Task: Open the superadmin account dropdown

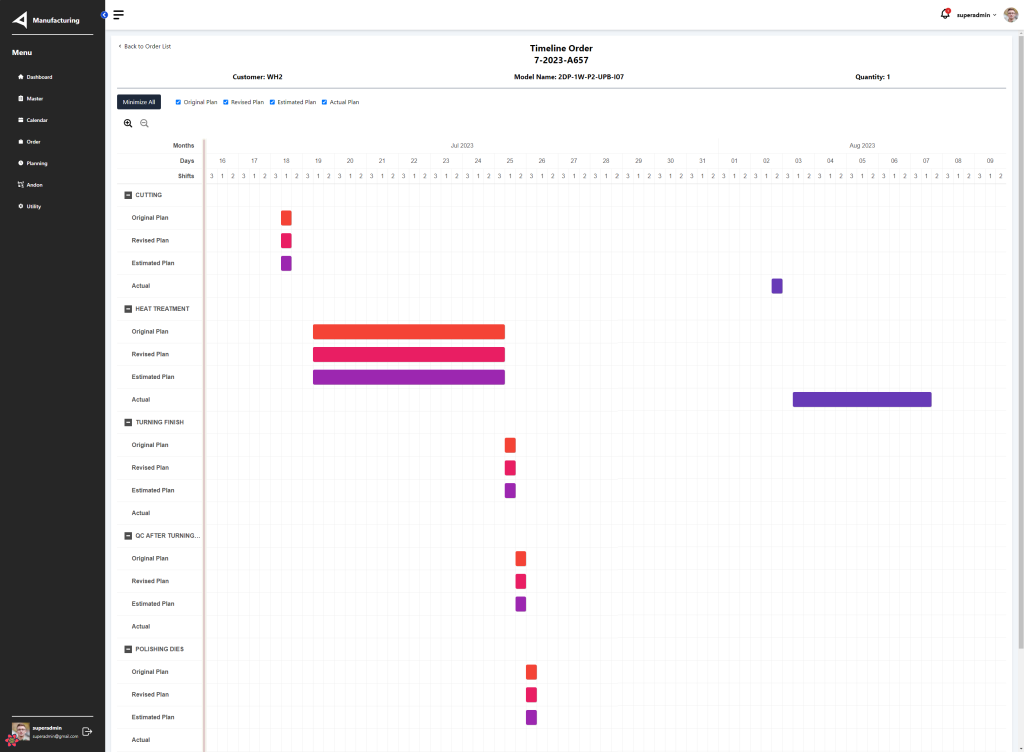Action: coord(976,15)
